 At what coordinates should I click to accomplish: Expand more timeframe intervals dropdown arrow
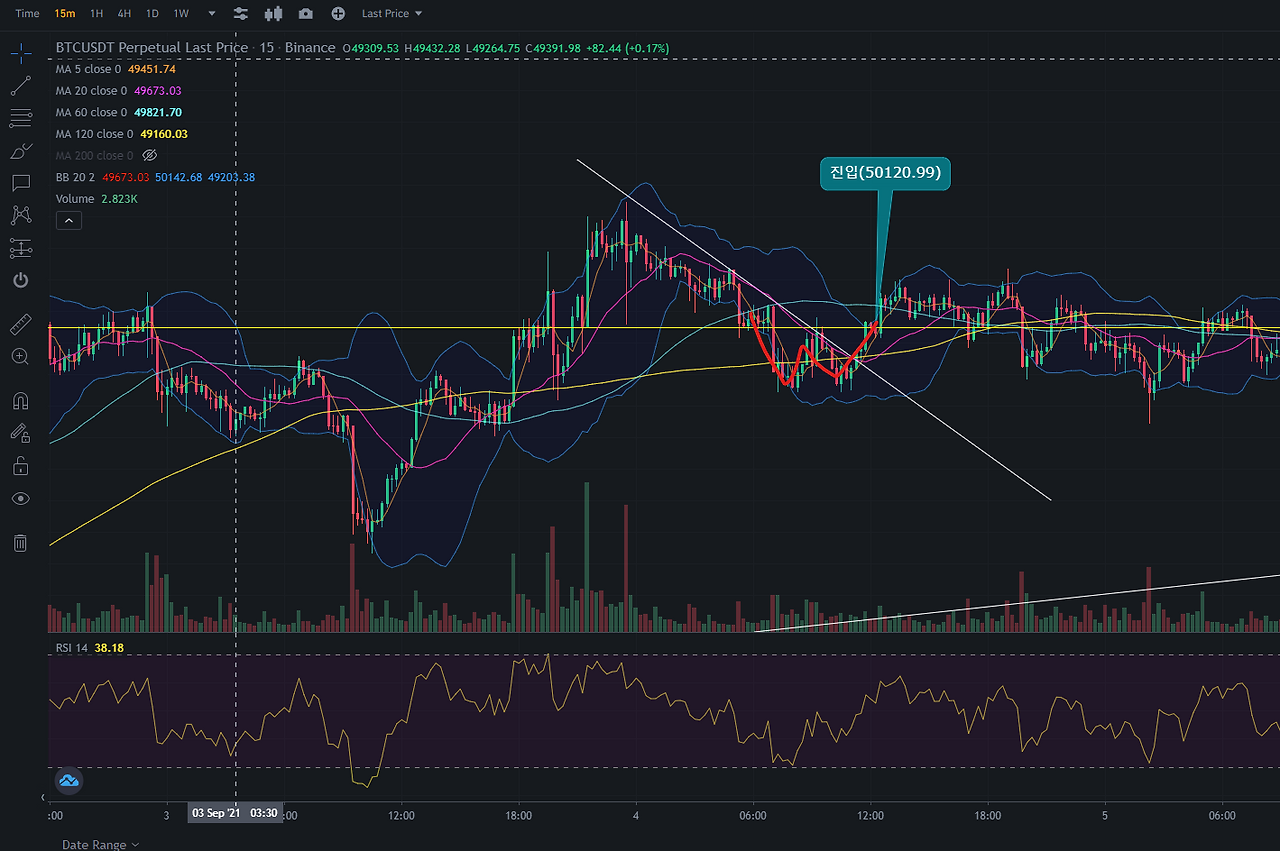point(211,14)
